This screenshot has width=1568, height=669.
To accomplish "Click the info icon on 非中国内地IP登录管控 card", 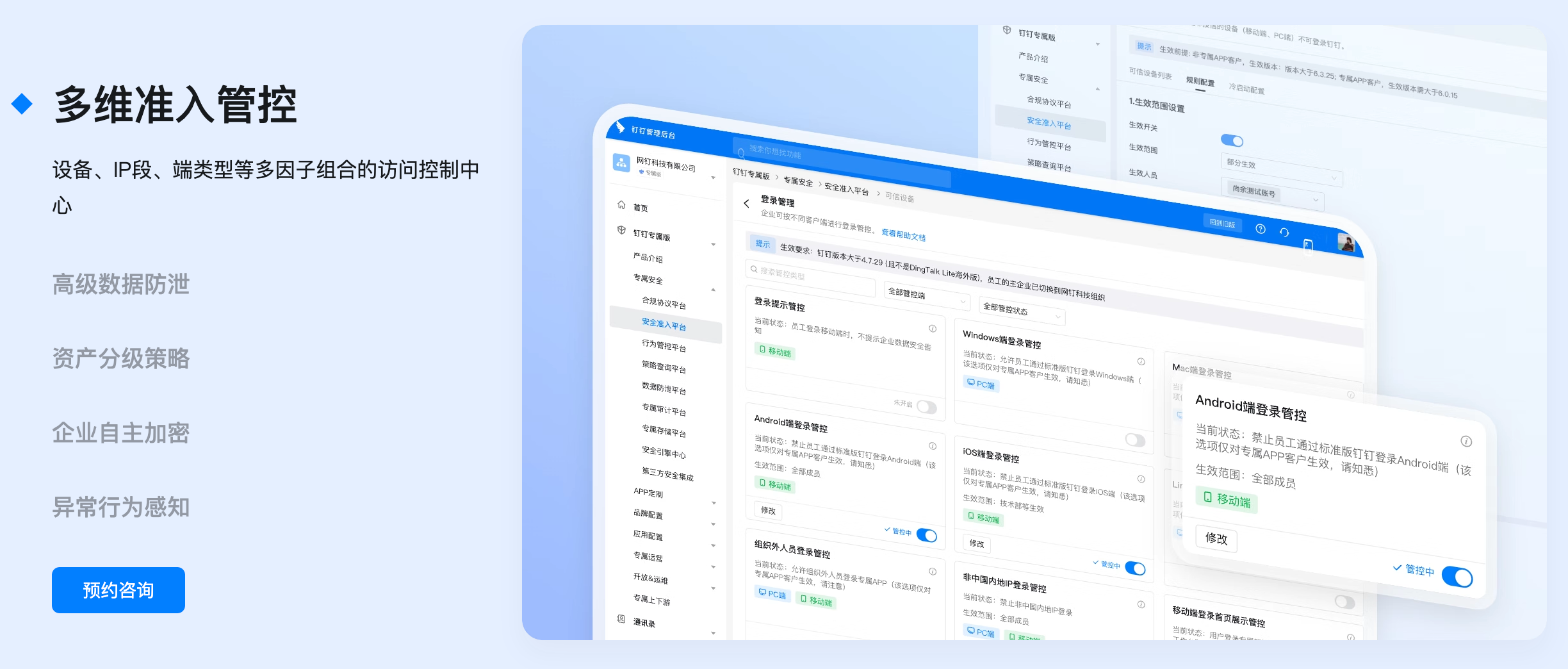I will tap(1141, 604).
